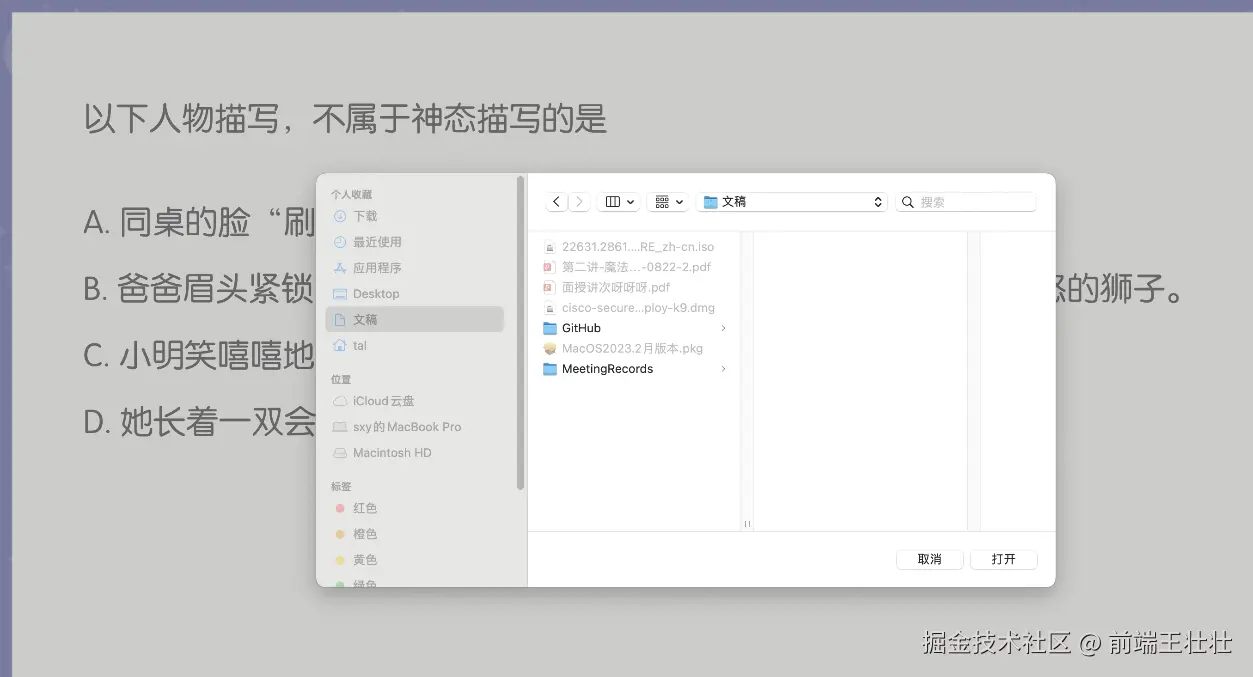Click the Desktop sidebar icon
Viewport: 1253px width, 677px height.
click(340, 294)
